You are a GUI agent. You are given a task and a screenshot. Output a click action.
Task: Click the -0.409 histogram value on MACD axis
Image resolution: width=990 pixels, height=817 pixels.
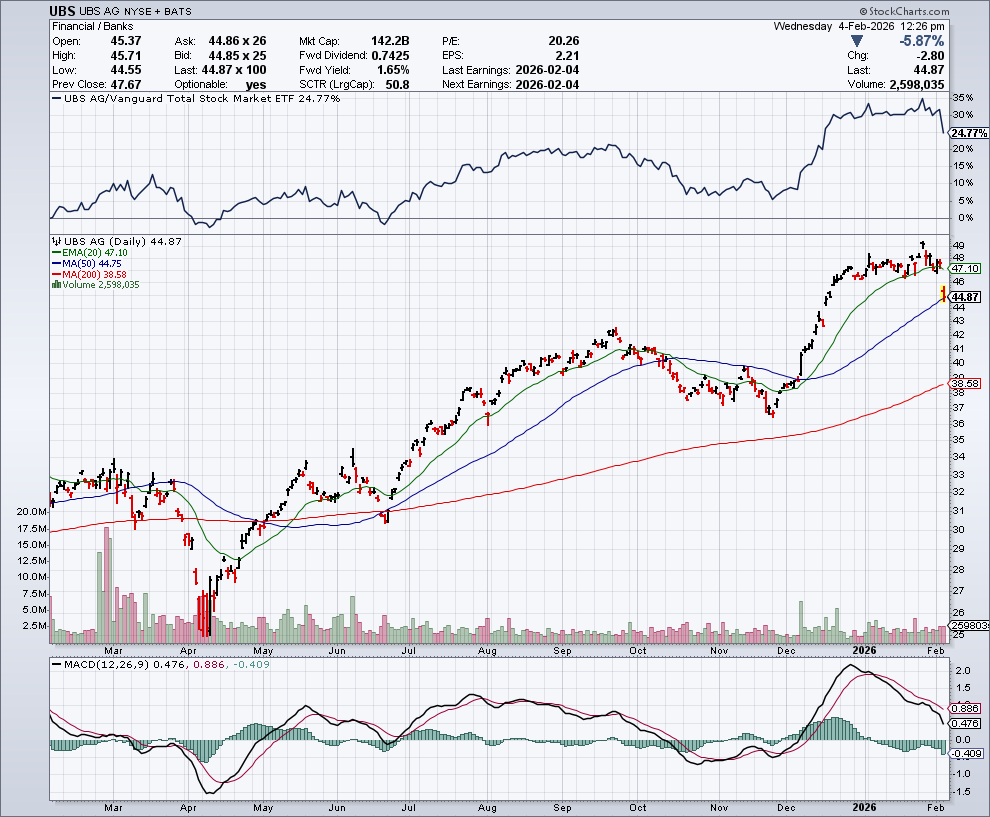[966, 752]
